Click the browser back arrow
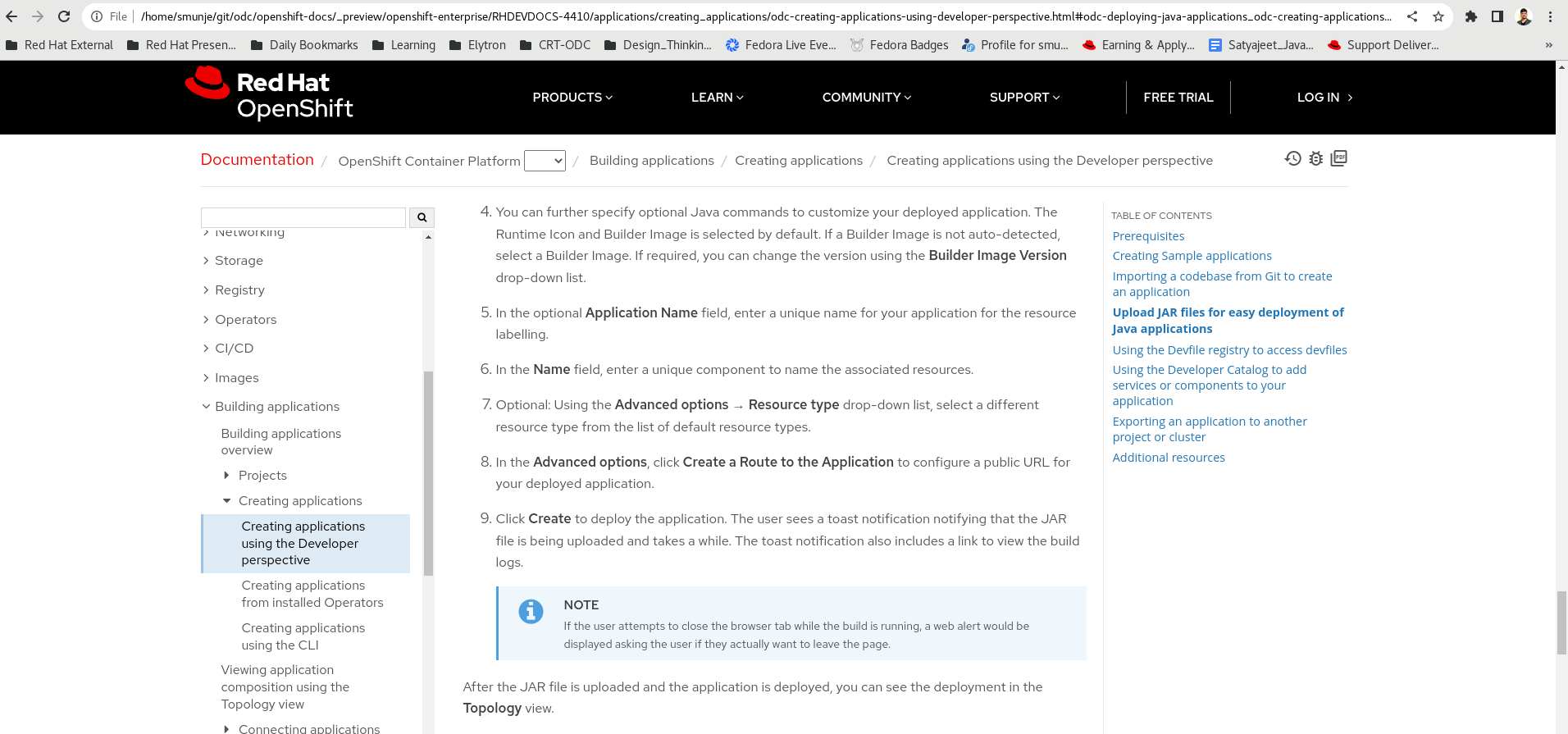The width and height of the screenshot is (1568, 734). (x=11, y=16)
